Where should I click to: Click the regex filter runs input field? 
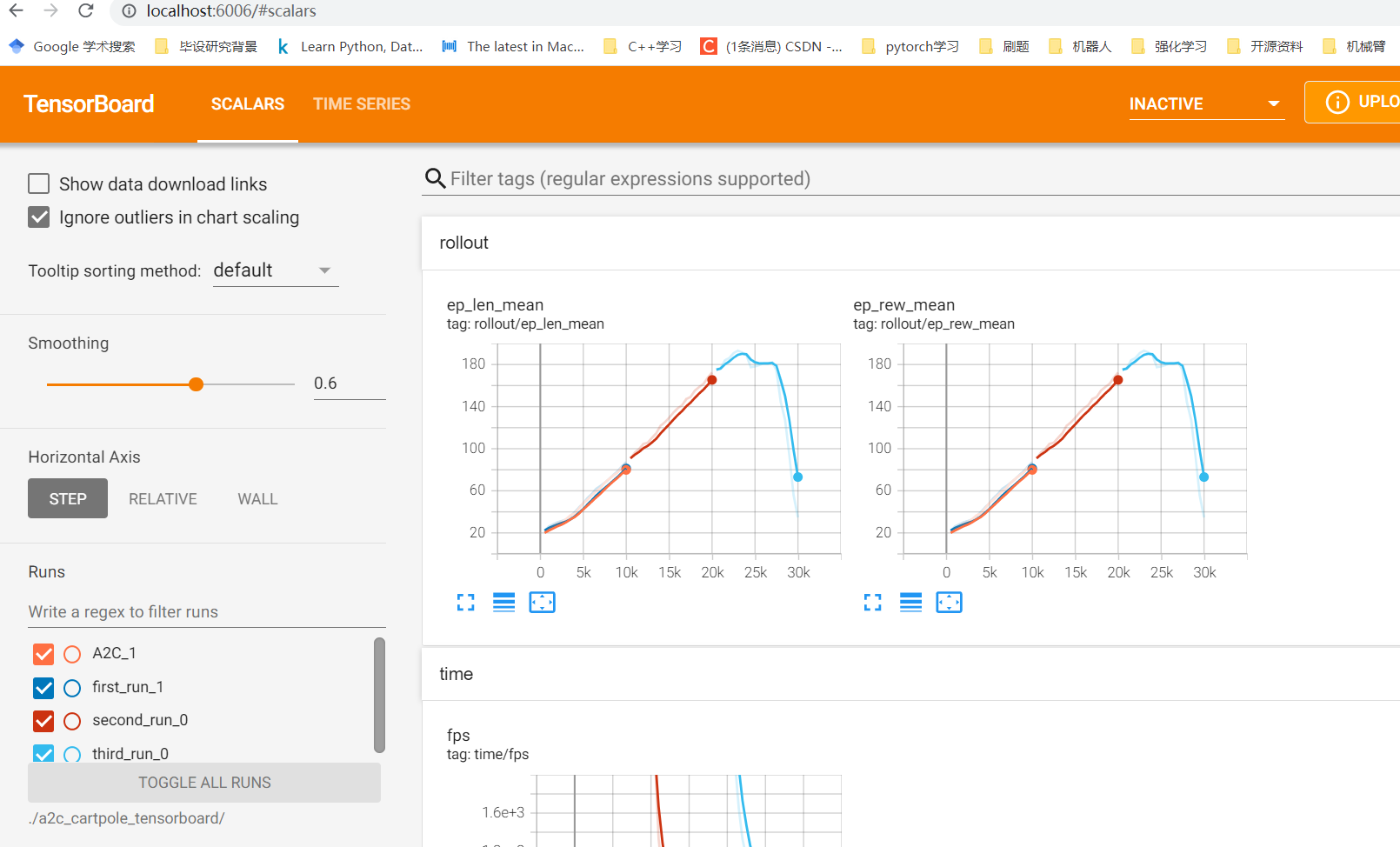(x=207, y=611)
